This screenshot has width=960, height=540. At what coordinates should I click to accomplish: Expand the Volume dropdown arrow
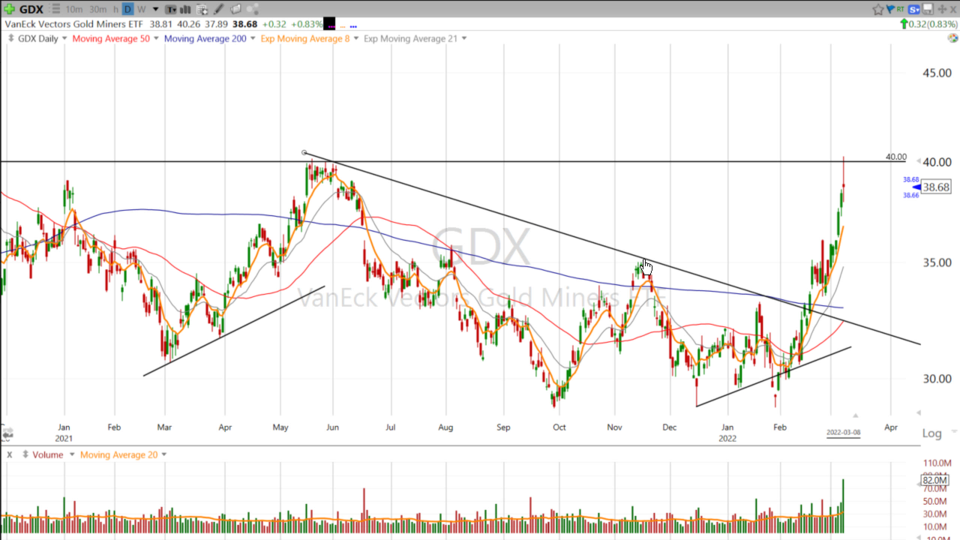[x=72, y=454]
